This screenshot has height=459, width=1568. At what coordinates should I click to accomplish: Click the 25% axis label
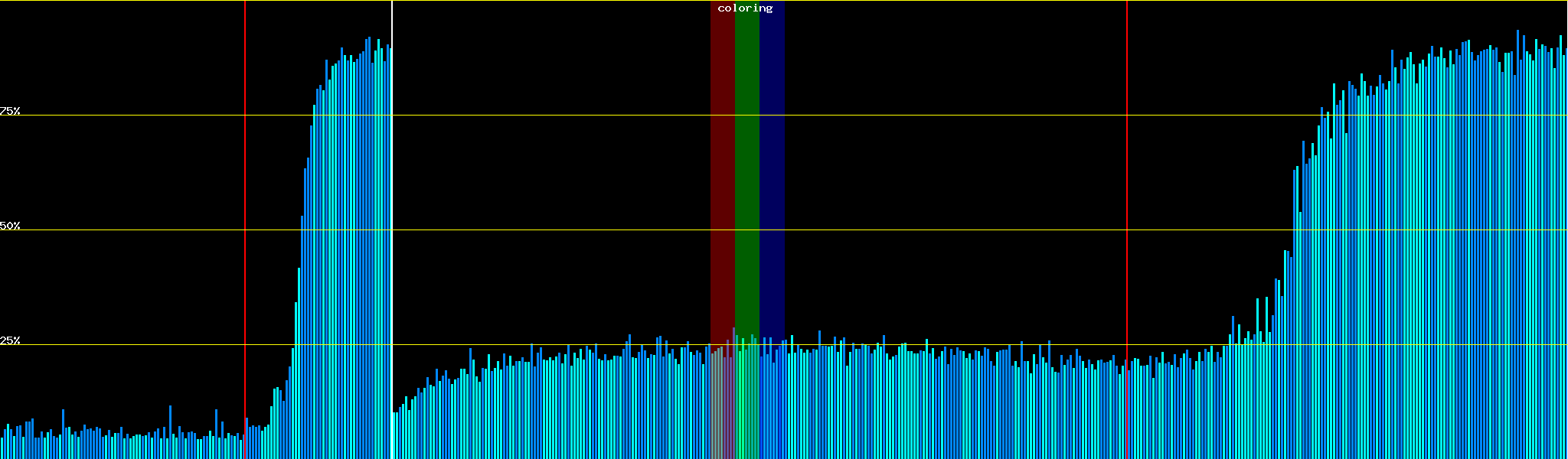pos(10,340)
